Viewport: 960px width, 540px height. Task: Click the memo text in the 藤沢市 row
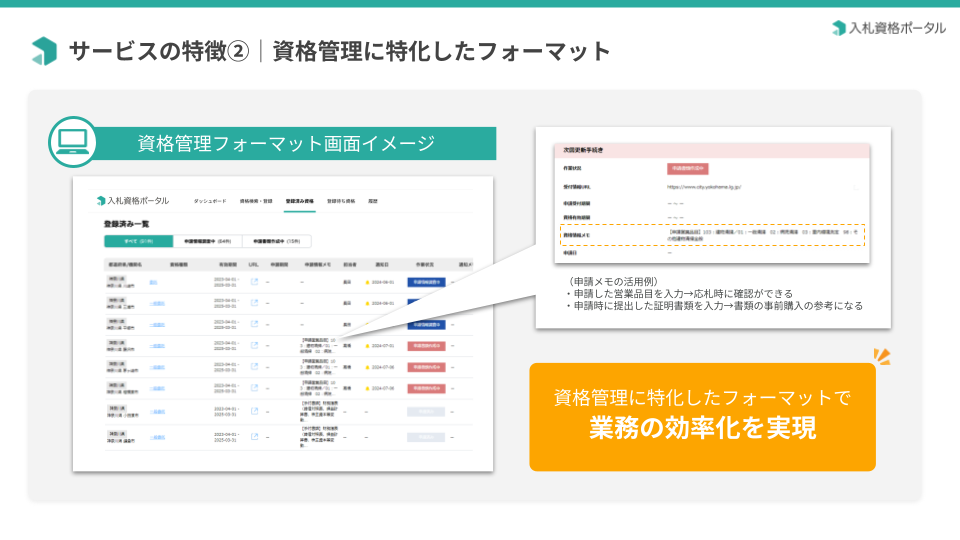[x=319, y=345]
